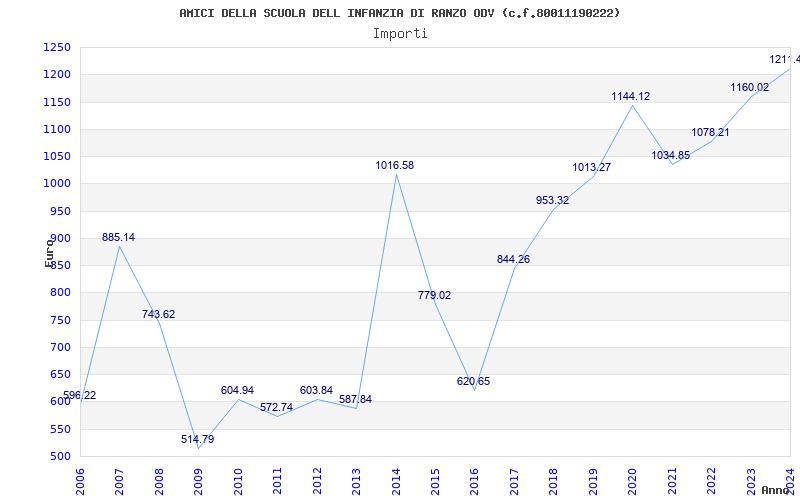Click x-axis year 2021
800x500 pixels.
[672, 482]
